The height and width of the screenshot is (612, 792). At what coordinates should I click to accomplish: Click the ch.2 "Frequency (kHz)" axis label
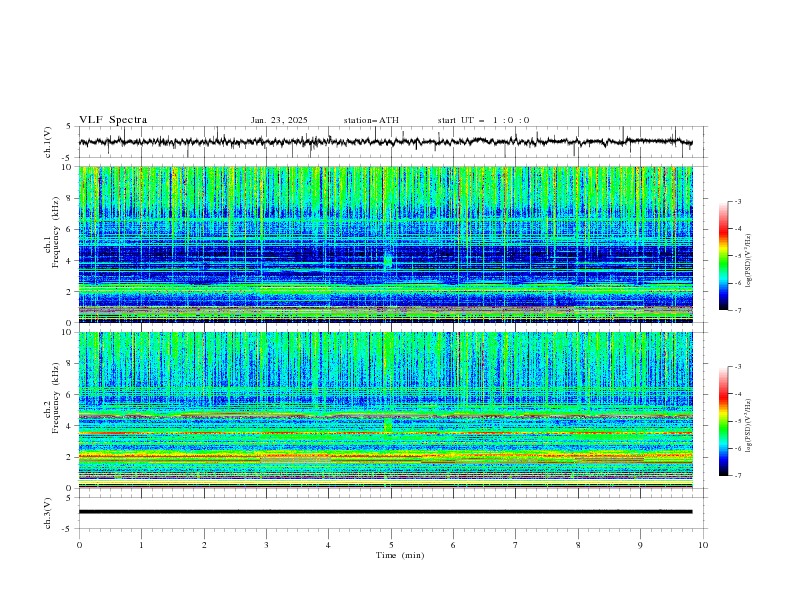click(x=56, y=397)
